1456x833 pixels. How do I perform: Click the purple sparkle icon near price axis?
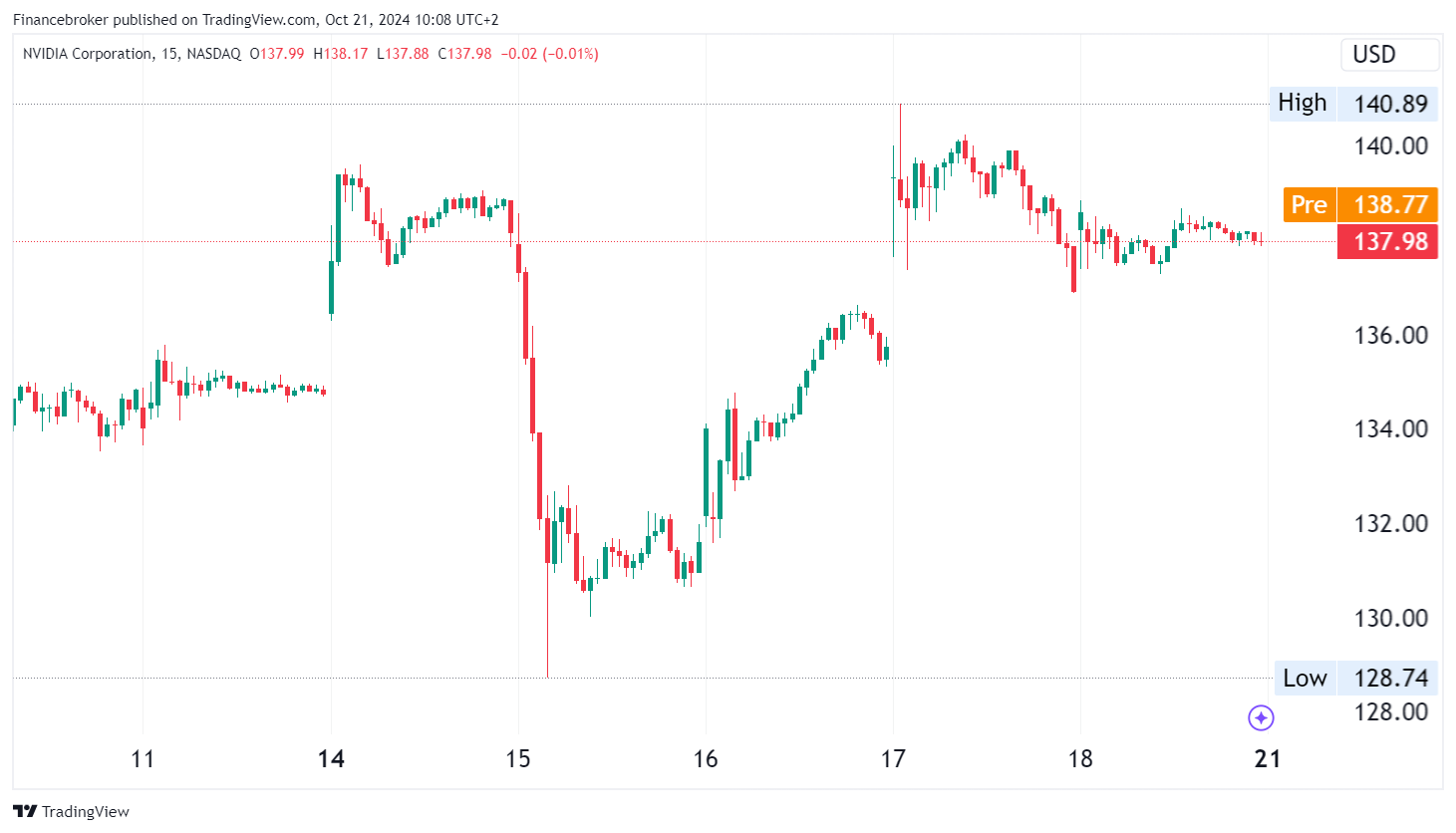point(1261,717)
